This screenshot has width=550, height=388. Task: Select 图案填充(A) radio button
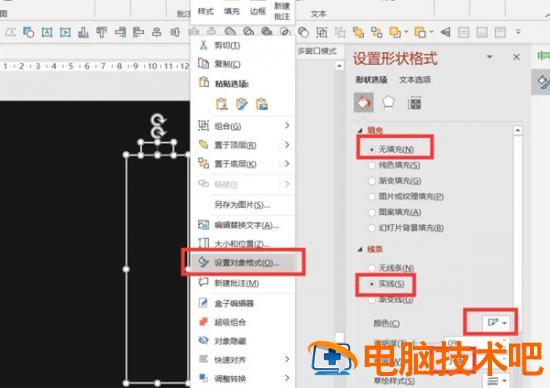(x=372, y=212)
